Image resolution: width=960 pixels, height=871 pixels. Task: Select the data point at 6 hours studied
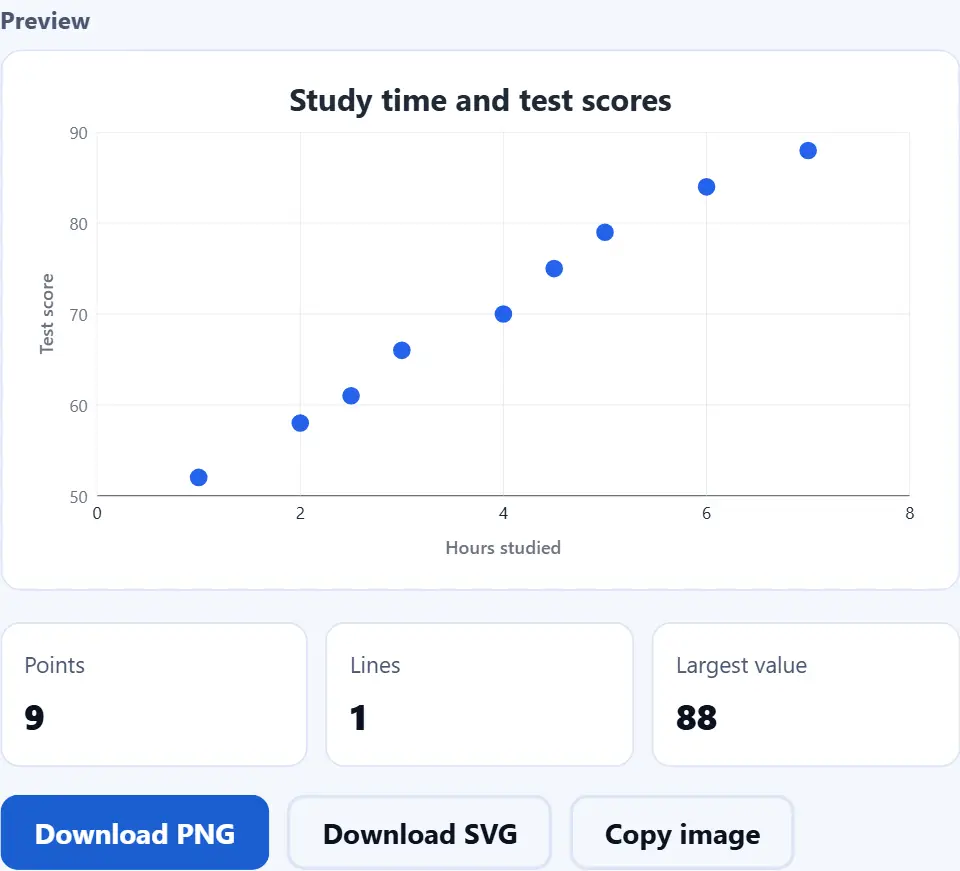(707, 187)
